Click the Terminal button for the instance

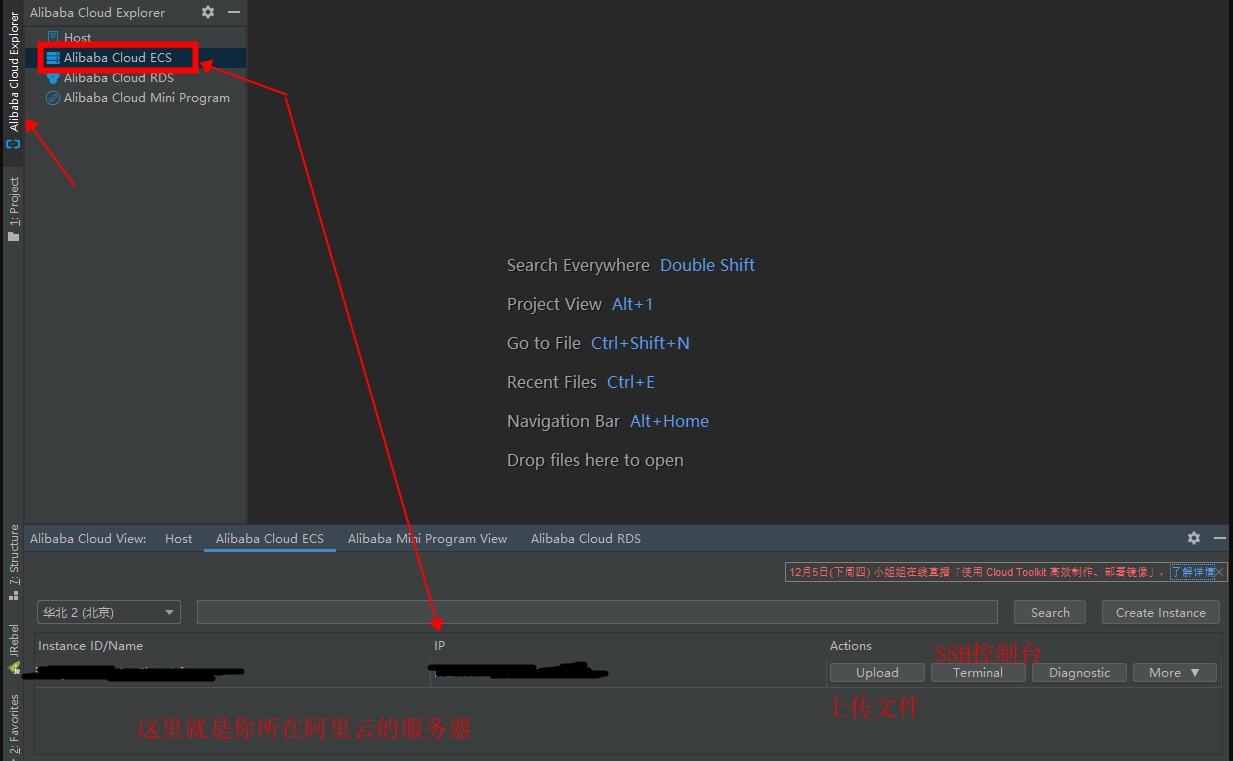point(977,673)
